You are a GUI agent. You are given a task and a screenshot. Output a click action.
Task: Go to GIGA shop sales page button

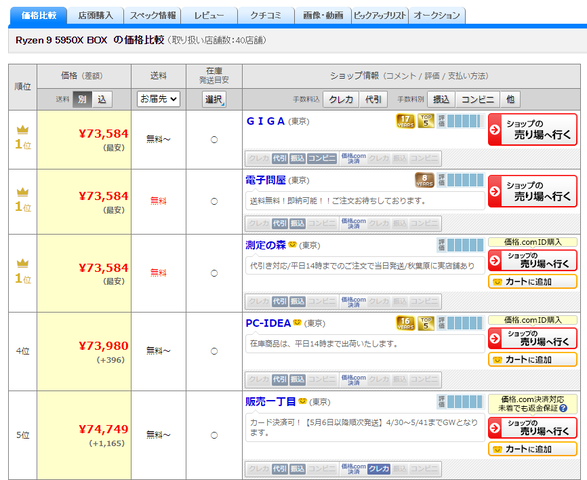tap(532, 130)
